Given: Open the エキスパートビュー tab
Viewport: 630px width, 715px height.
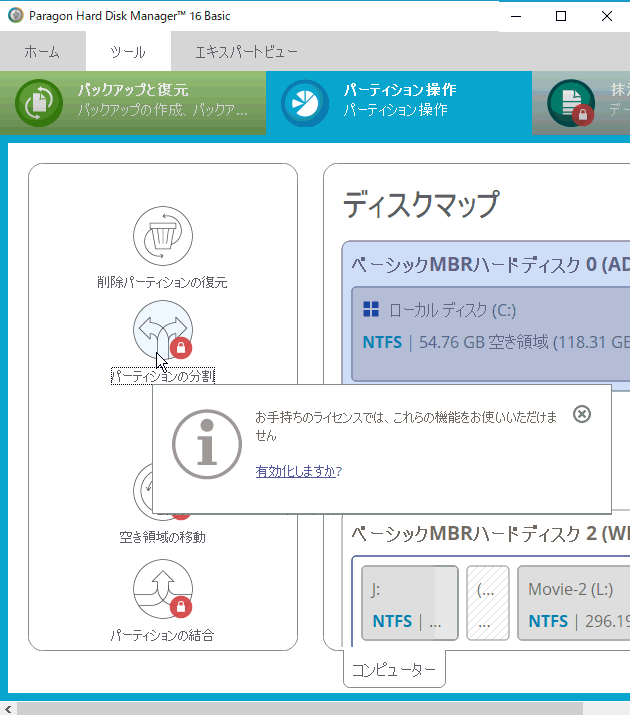Looking at the screenshot, I should tap(246, 52).
